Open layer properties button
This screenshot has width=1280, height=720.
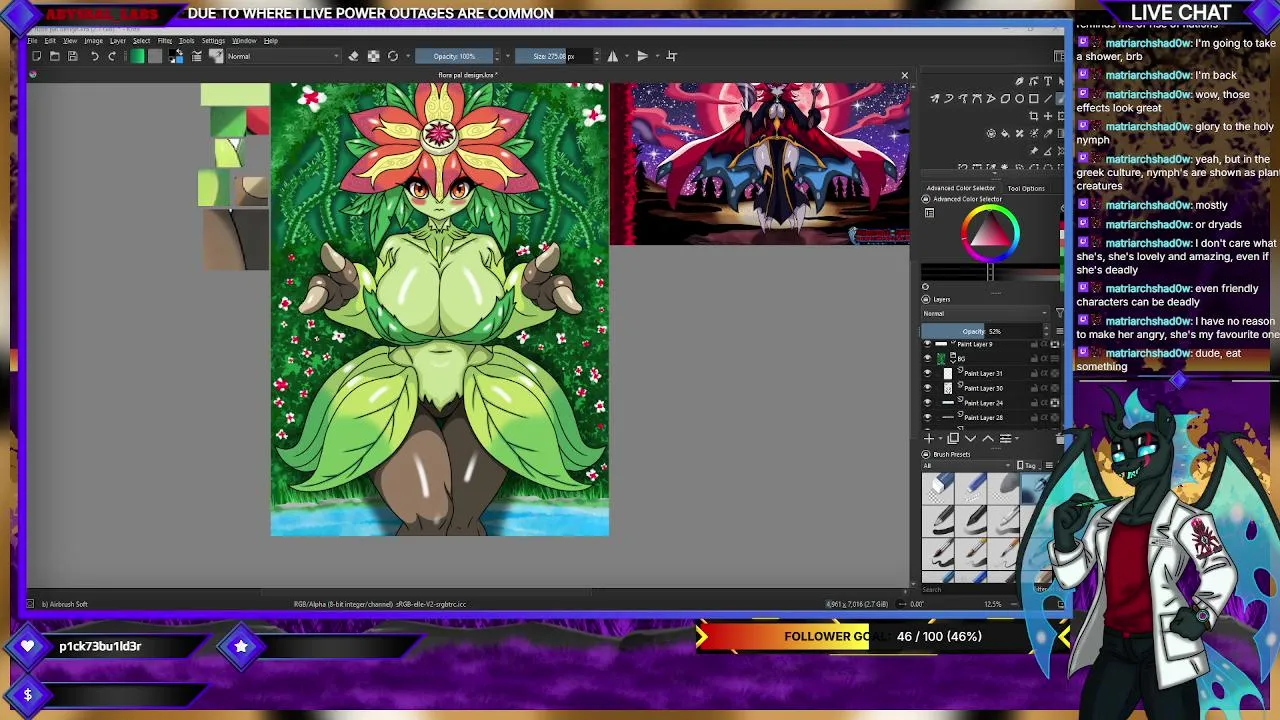click(x=1005, y=439)
